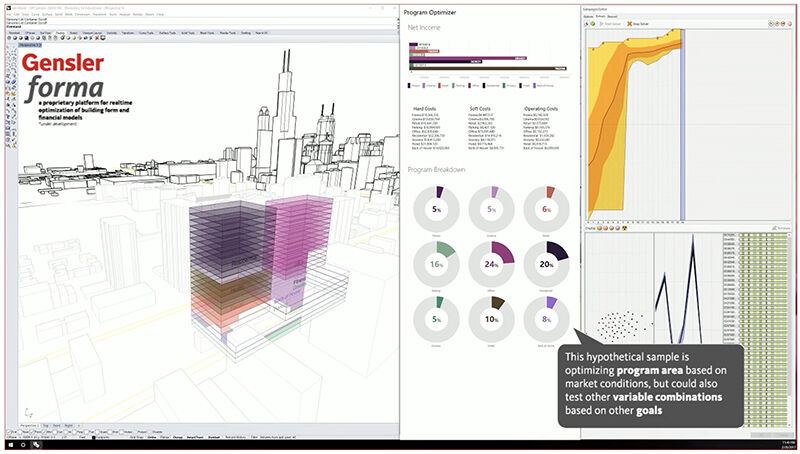The width and height of the screenshot is (800, 454).
Task: Click the 16% Parking donut chart
Action: [x=436, y=264]
